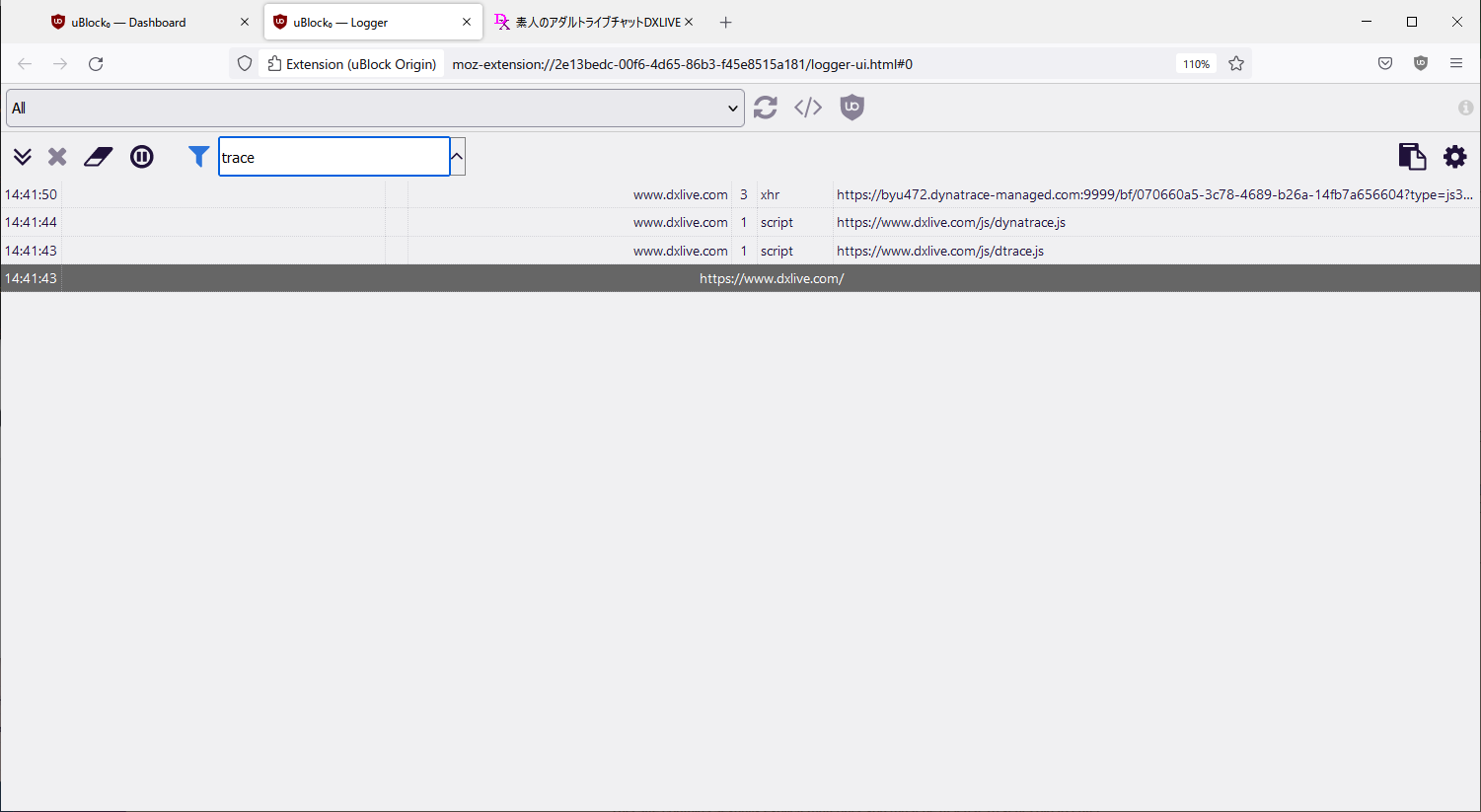The width and height of the screenshot is (1481, 812).
Task: Open a new browser tab with the plus button
Action: [725, 21]
